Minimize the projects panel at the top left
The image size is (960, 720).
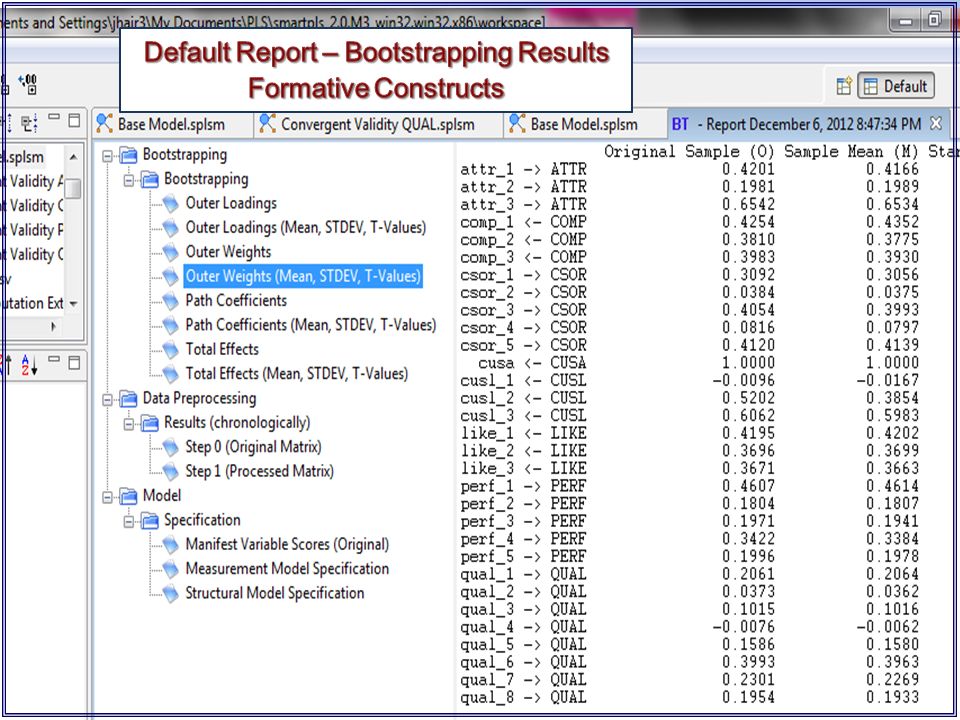pos(54,118)
